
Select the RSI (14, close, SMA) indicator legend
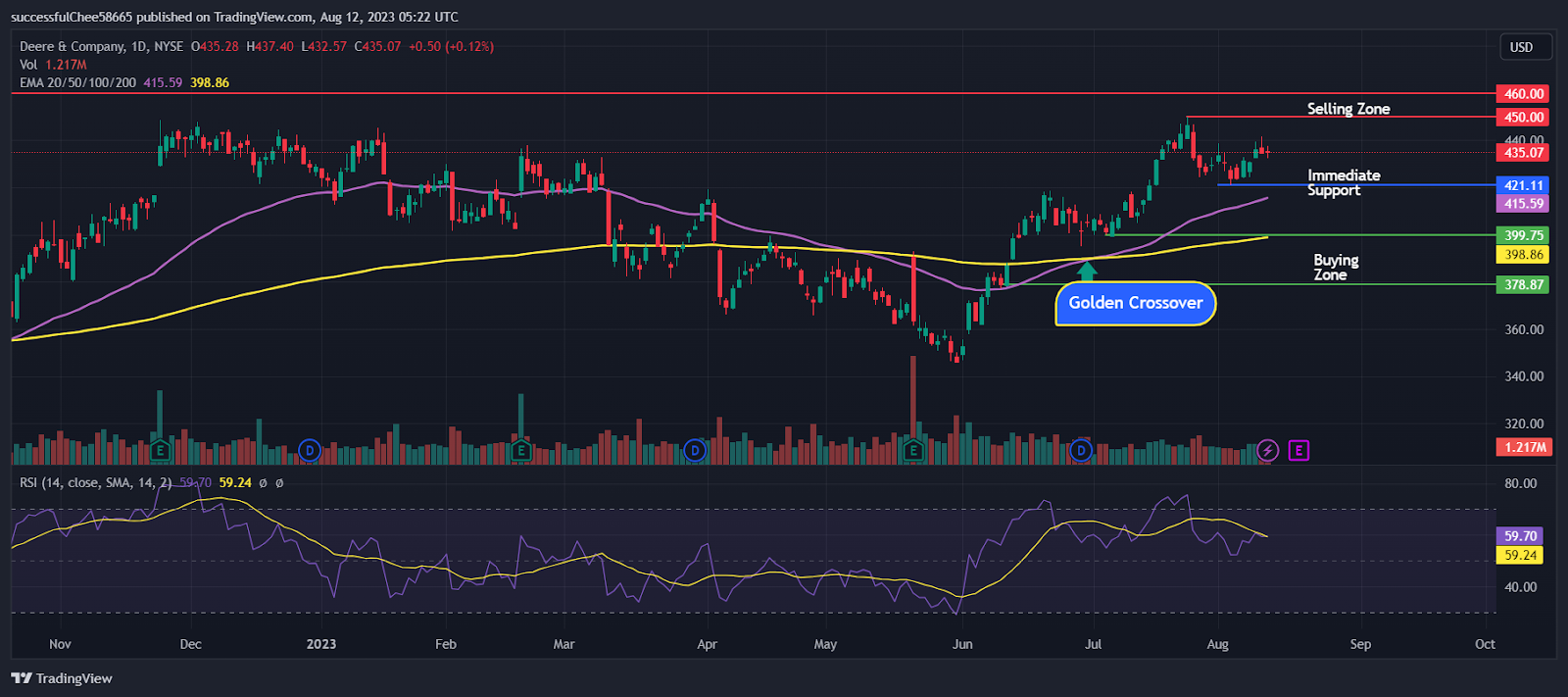96,482
